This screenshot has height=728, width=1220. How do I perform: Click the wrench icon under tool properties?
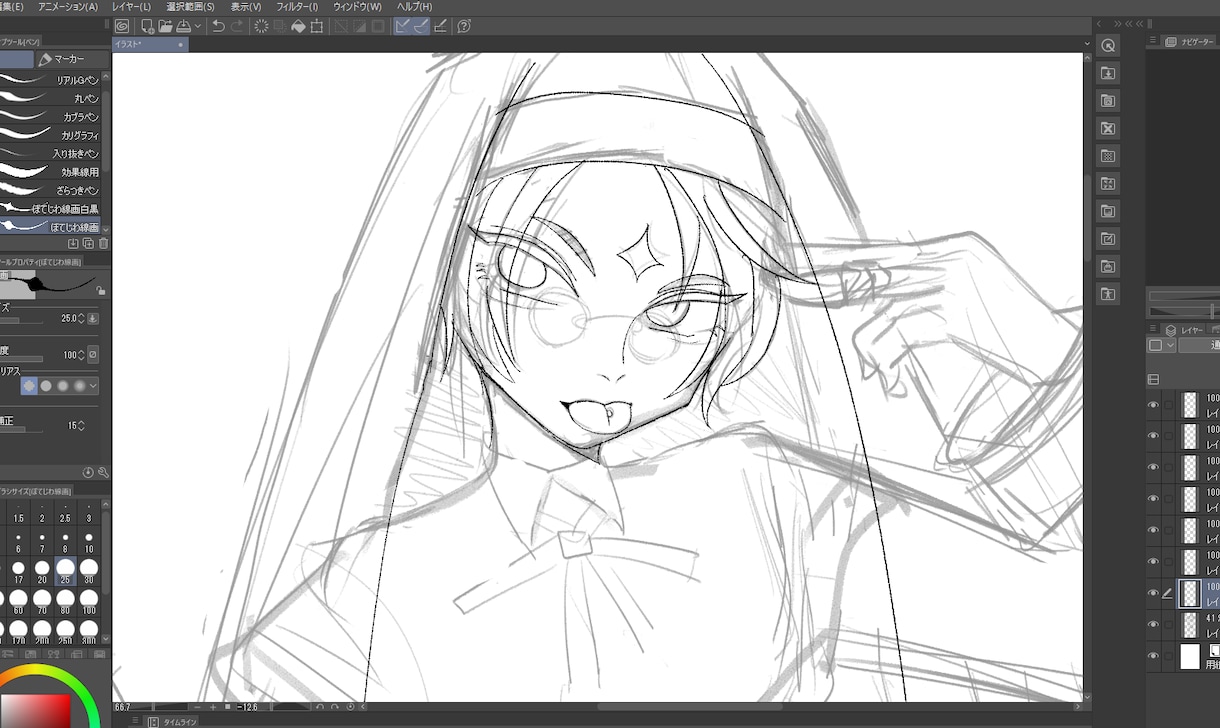pyautogui.click(x=103, y=472)
